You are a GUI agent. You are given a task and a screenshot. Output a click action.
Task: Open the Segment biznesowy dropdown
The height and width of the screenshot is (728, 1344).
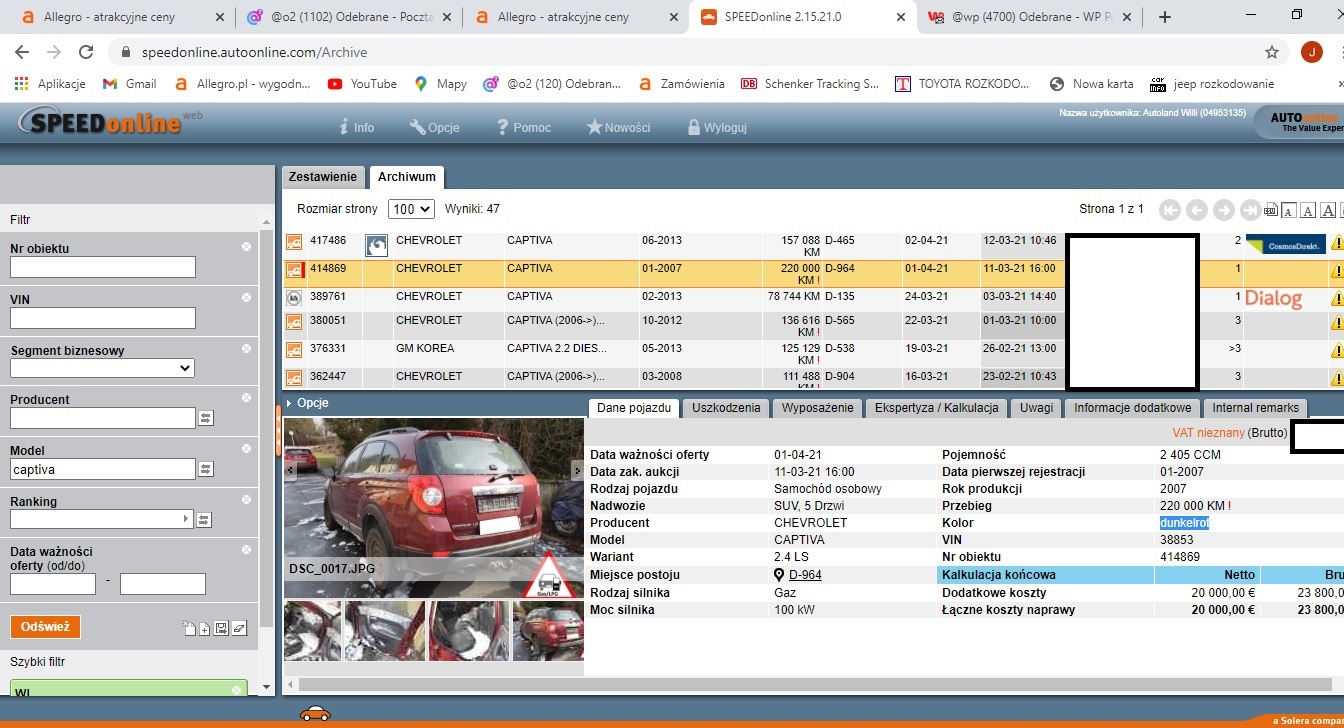102,368
